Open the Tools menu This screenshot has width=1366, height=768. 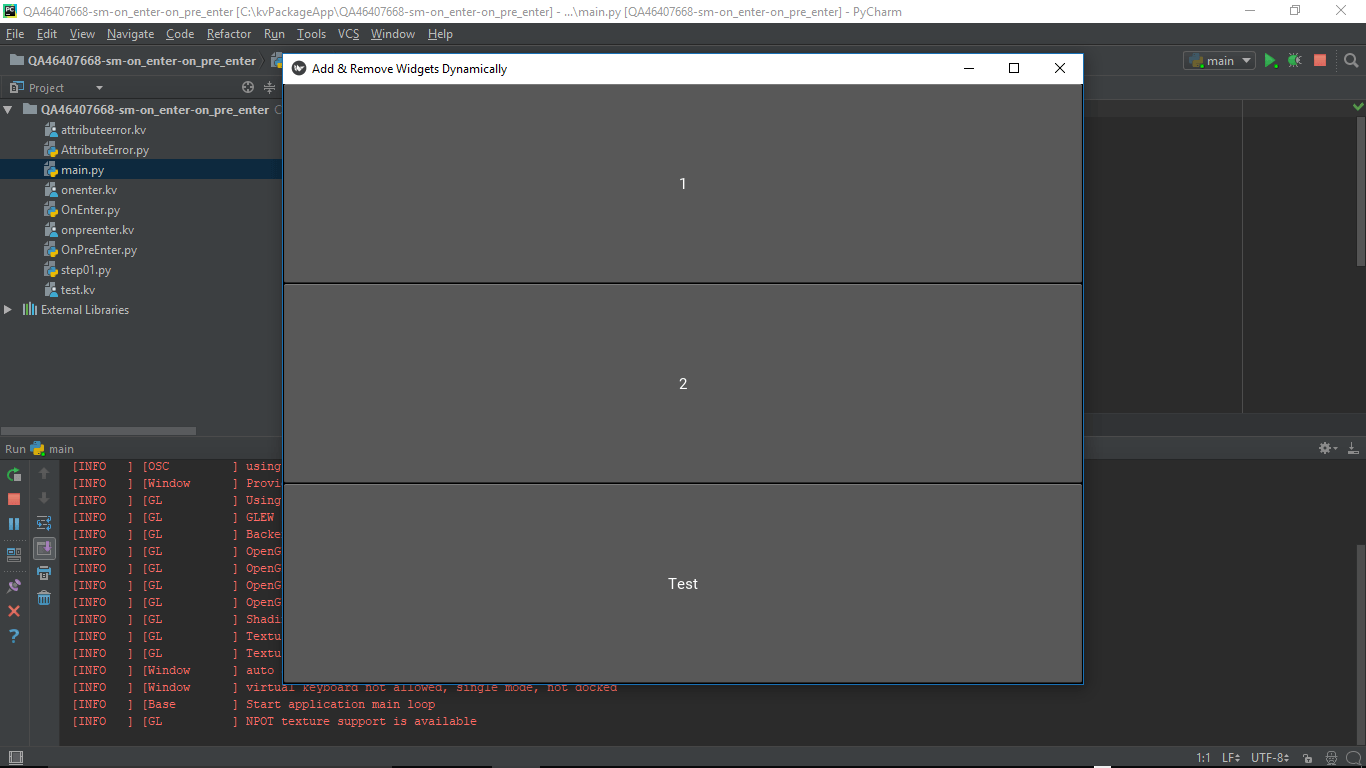[x=311, y=34]
